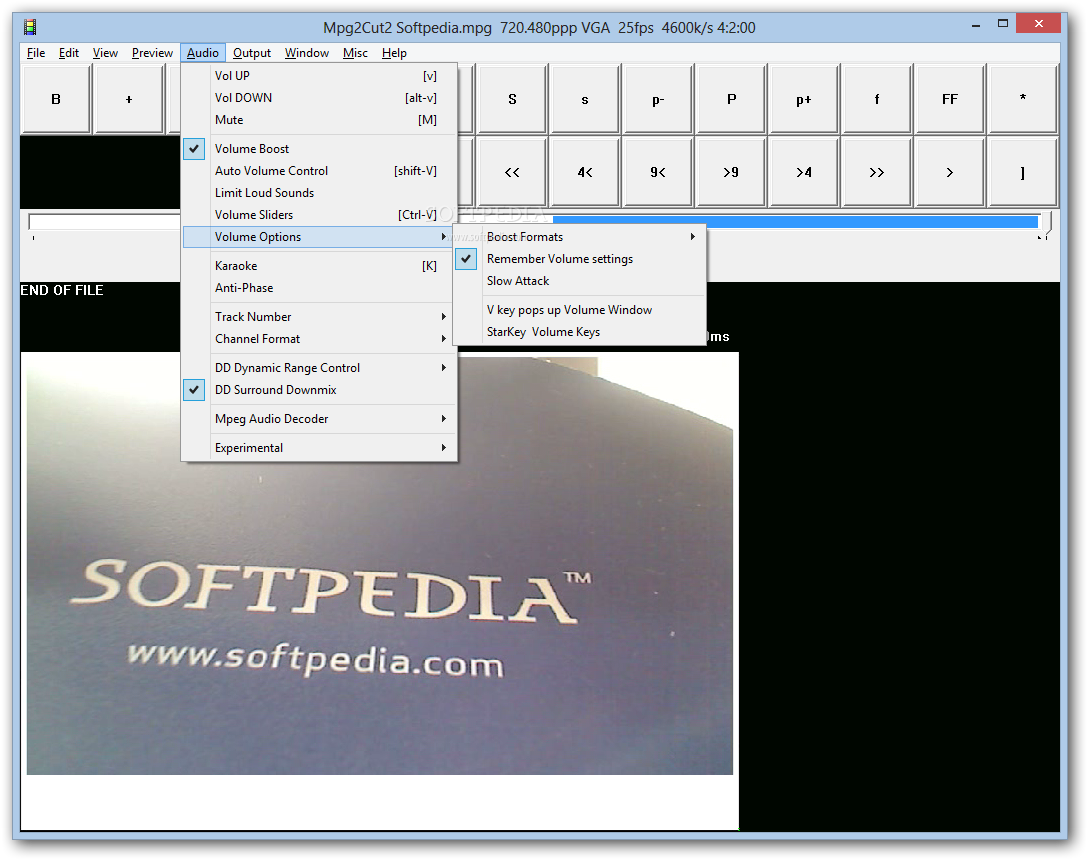
Task: Click the B toolbar button
Action: click(x=56, y=99)
